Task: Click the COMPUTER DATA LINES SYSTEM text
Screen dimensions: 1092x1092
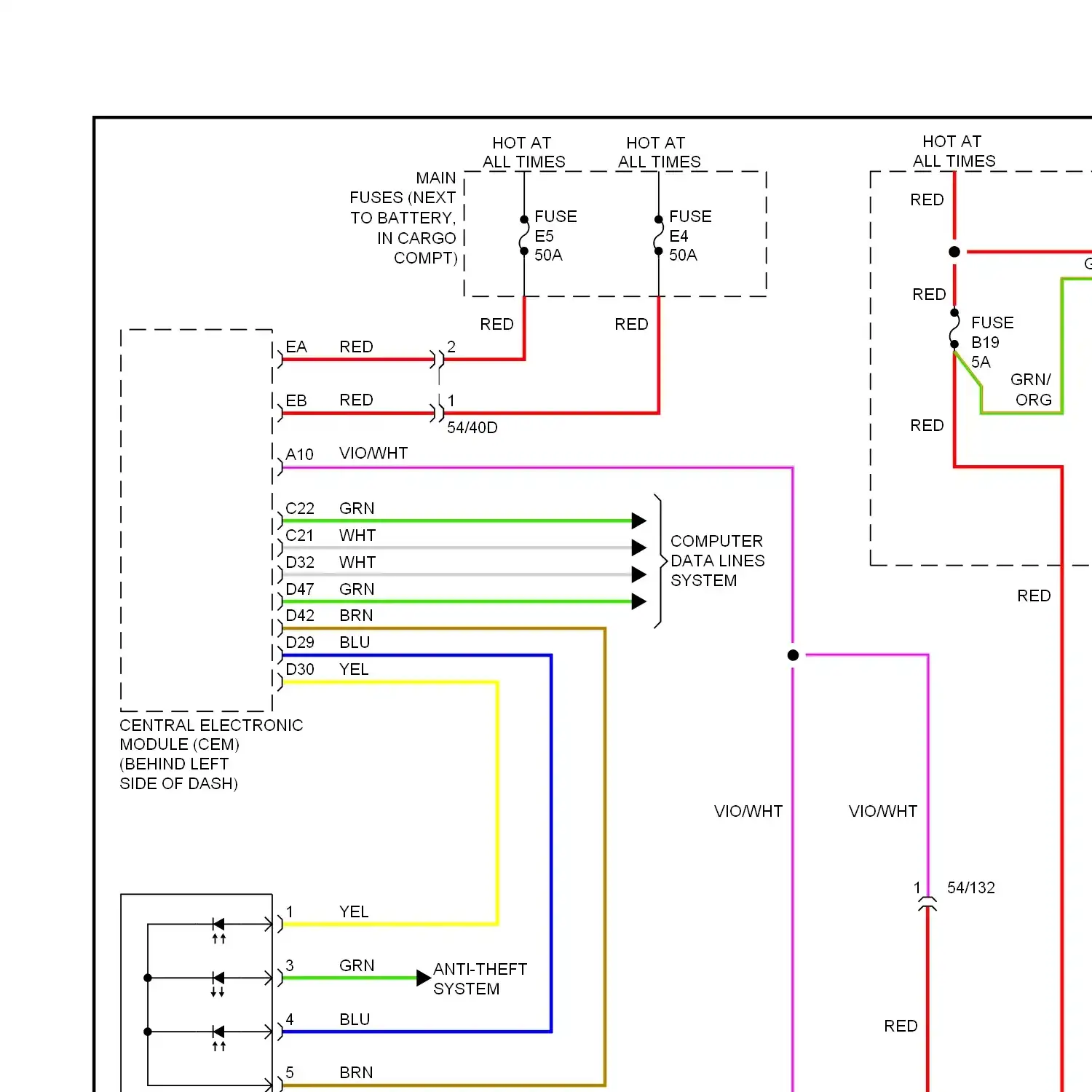Action: (x=717, y=561)
